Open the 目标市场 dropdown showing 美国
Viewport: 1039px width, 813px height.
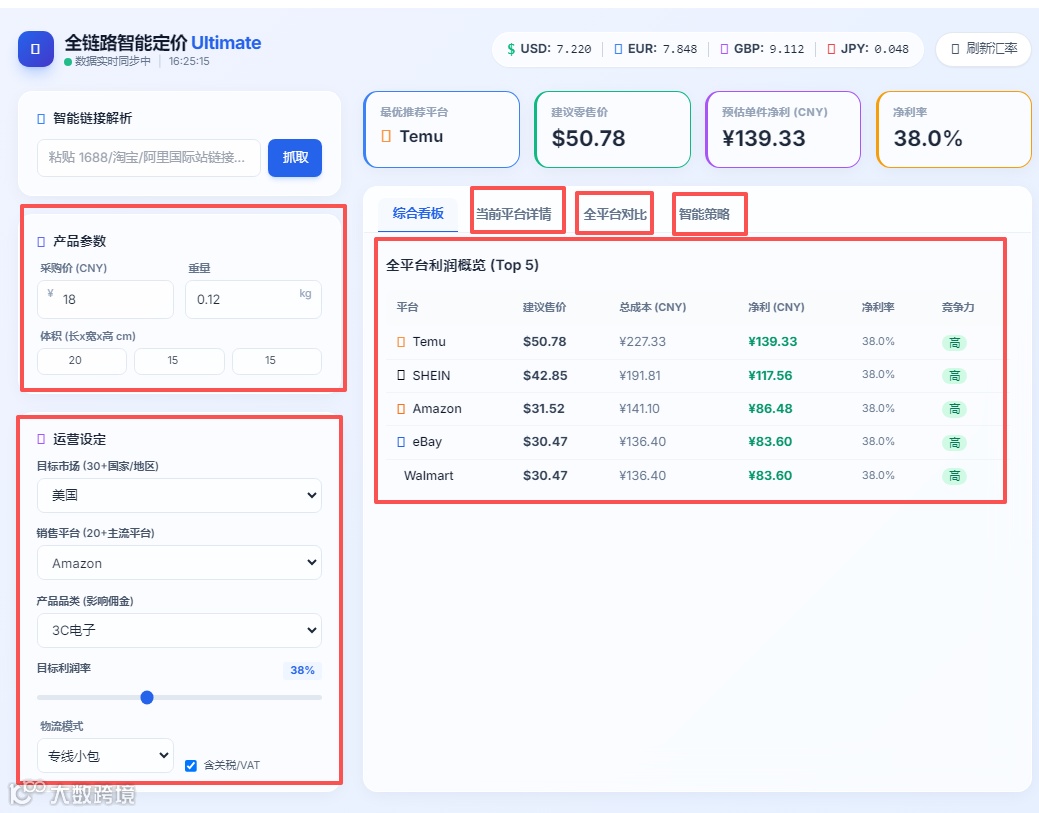click(179, 496)
